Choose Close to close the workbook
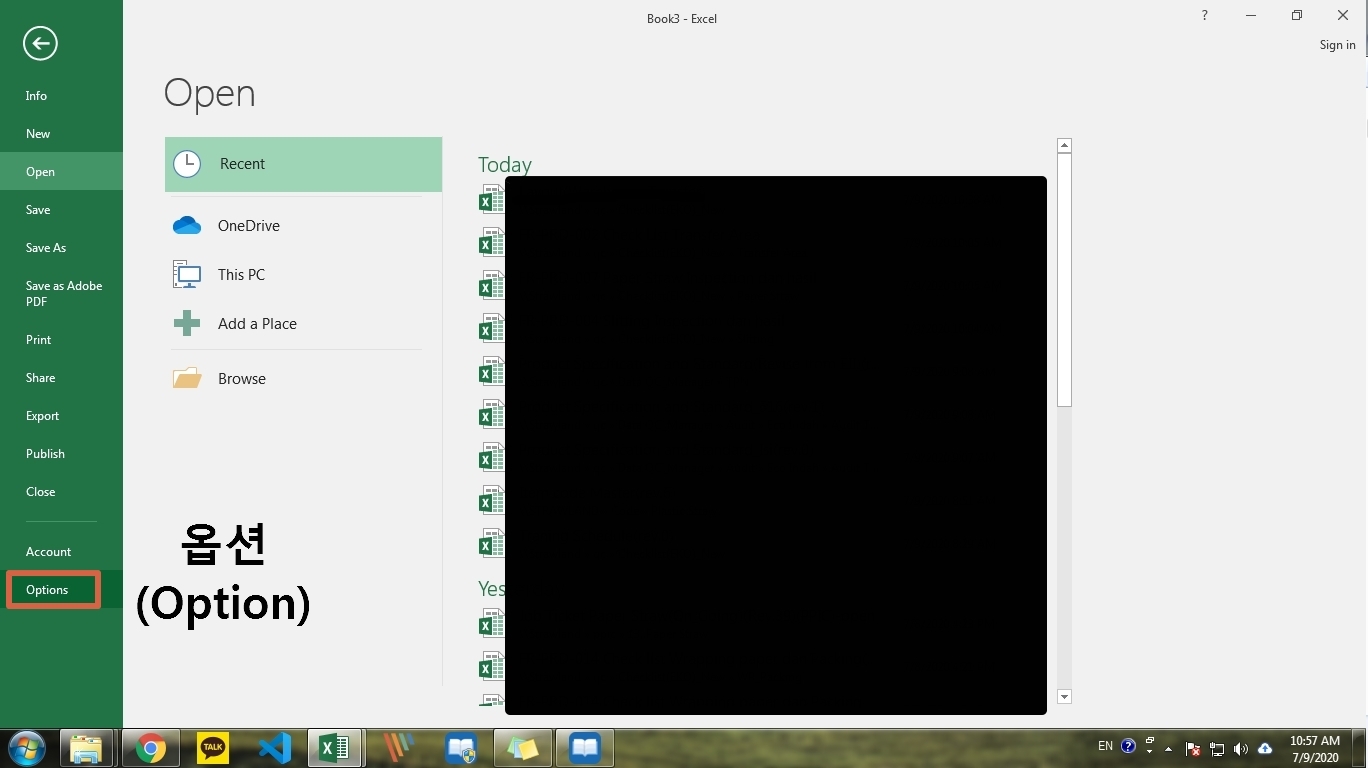This screenshot has width=1368, height=768. [61, 492]
